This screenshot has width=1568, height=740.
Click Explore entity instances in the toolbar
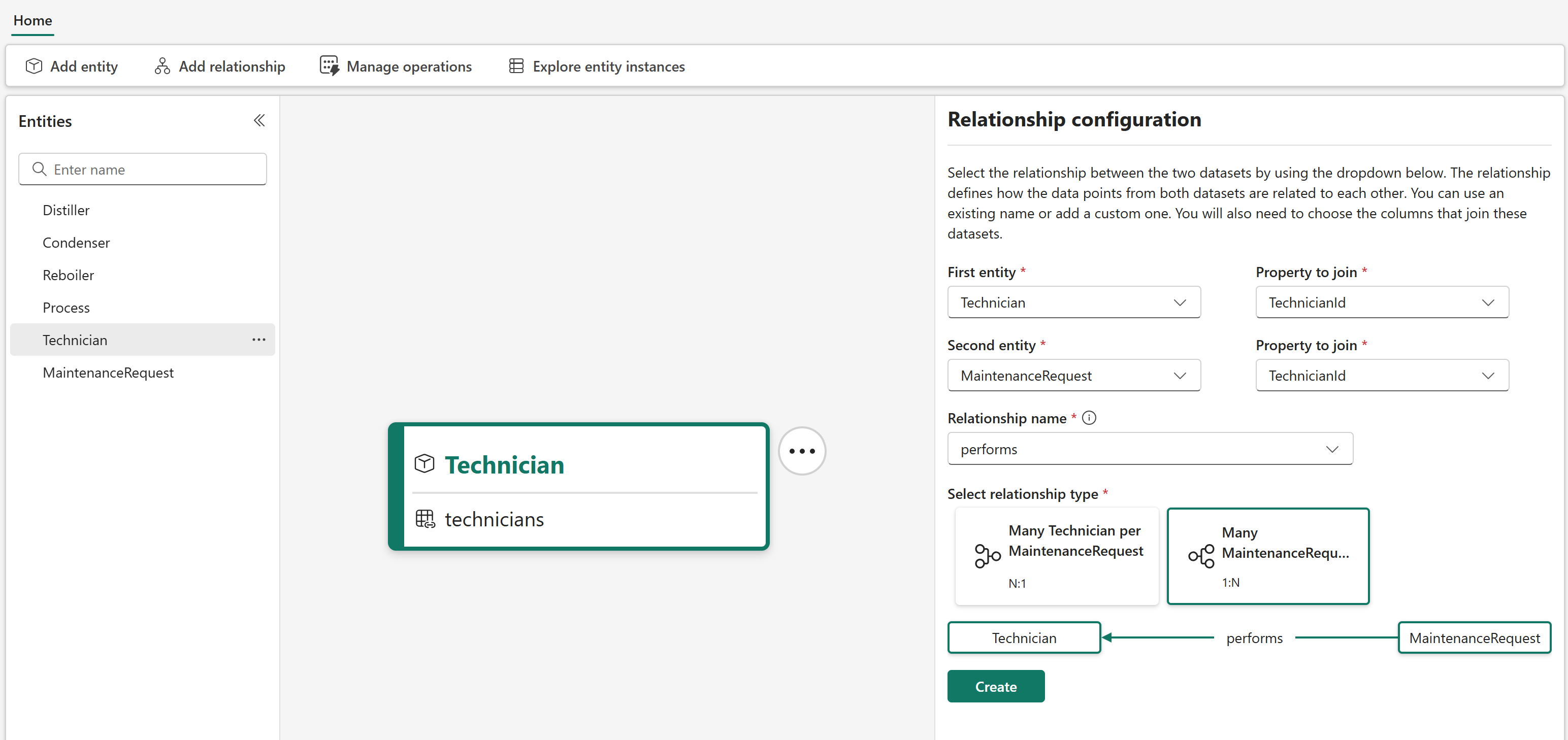[597, 65]
